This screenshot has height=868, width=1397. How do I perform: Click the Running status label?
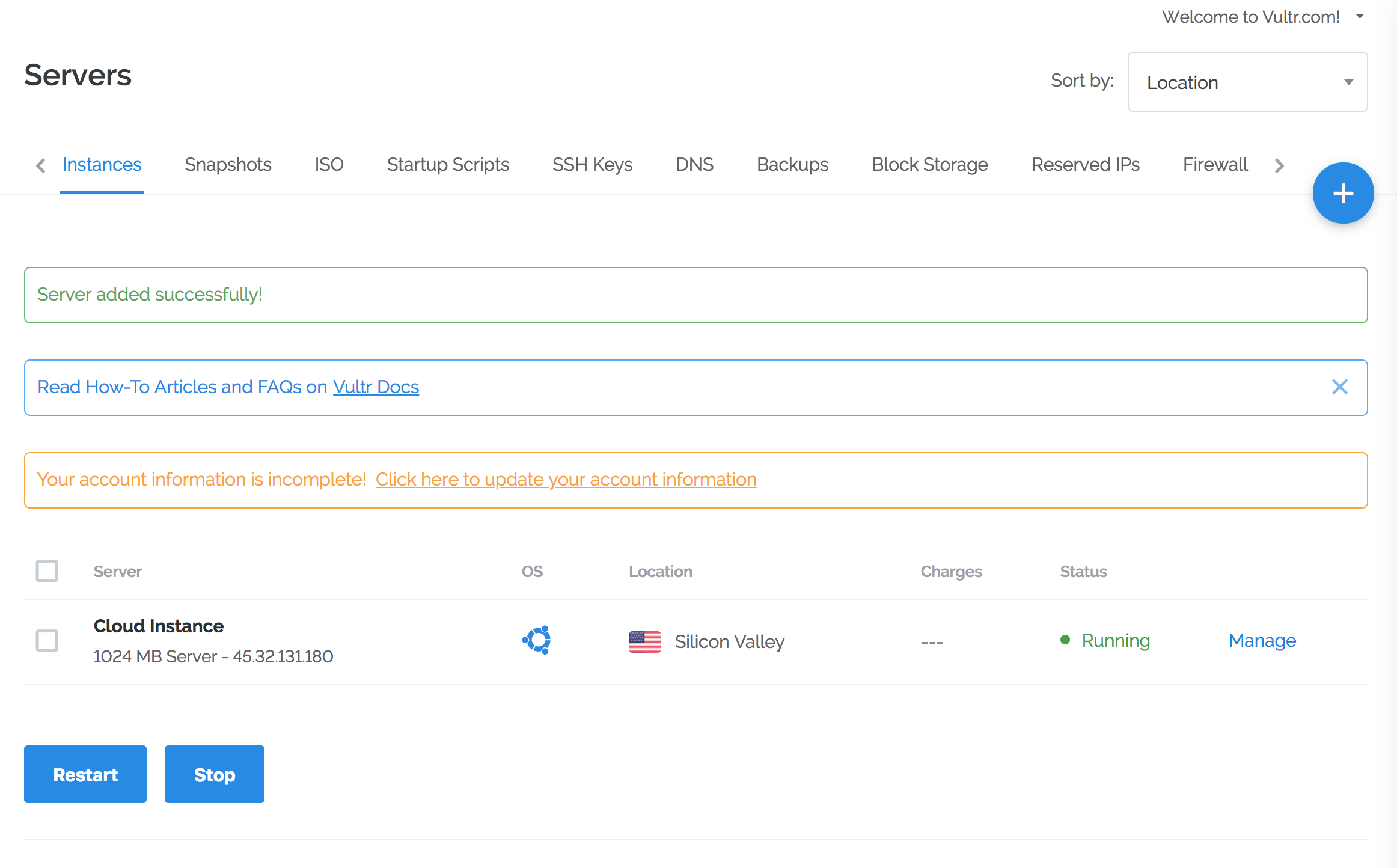pos(1116,641)
